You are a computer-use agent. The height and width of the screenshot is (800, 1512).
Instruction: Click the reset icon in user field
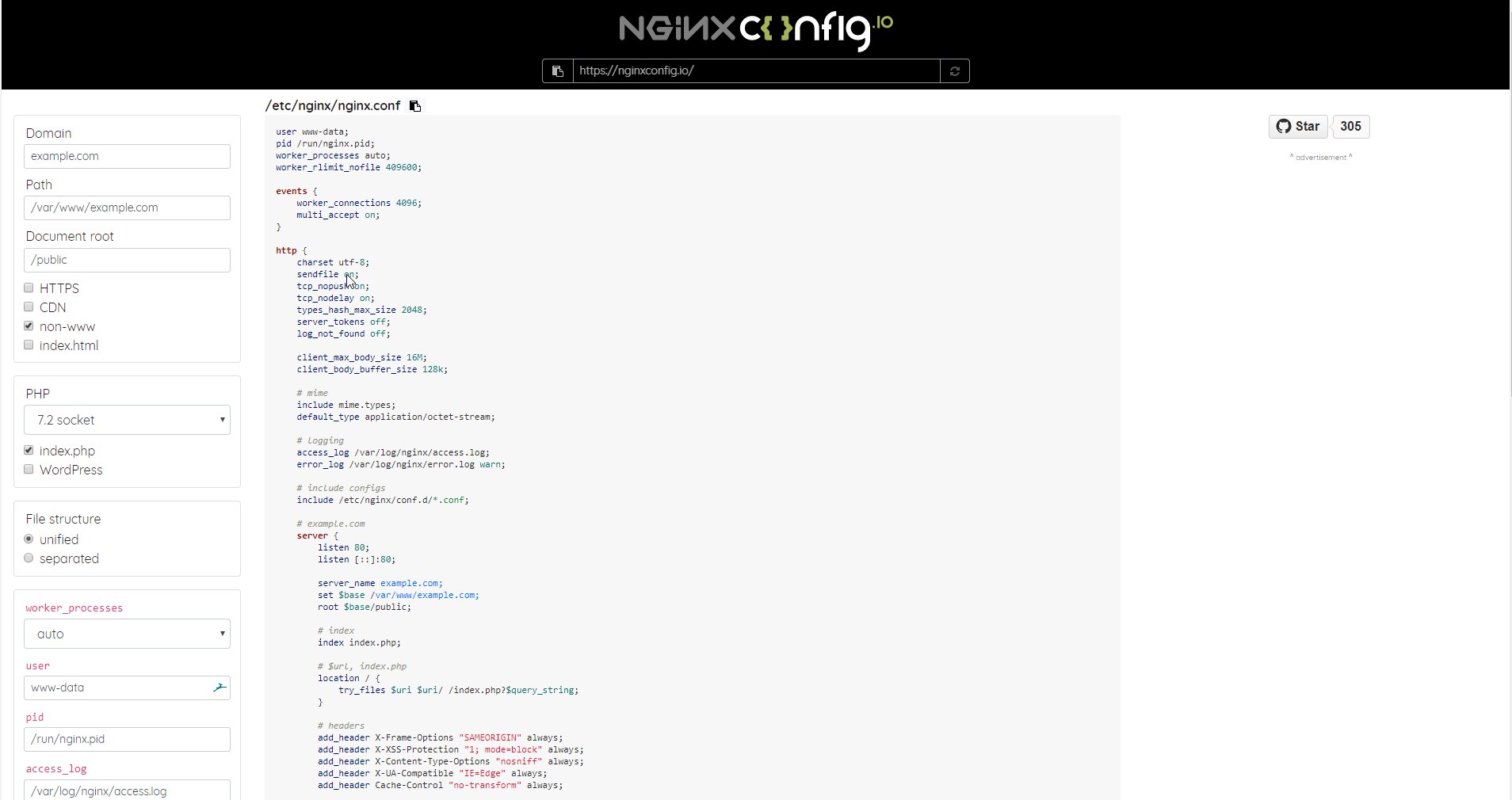tap(220, 688)
